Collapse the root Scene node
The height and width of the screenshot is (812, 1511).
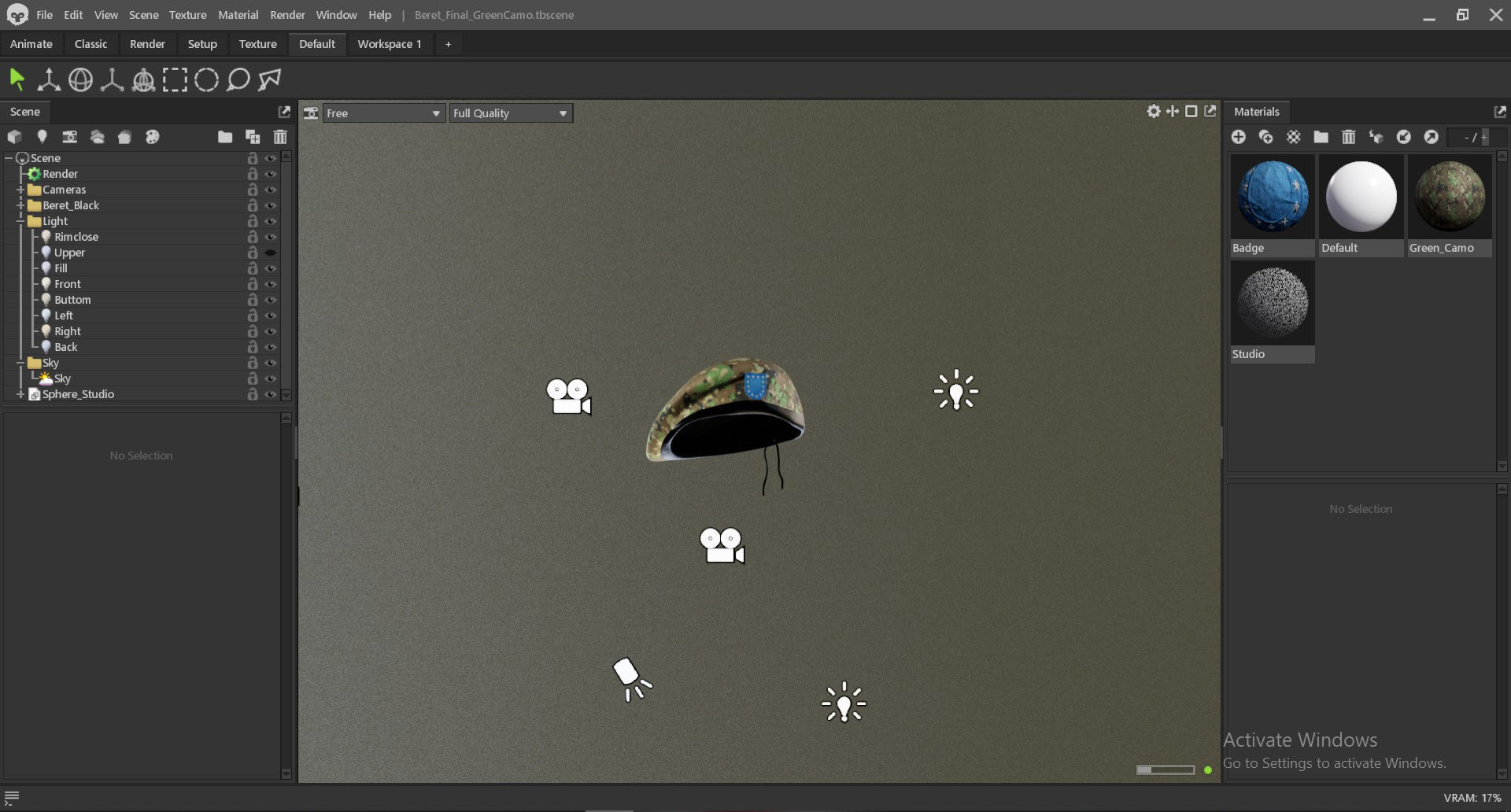pyautogui.click(x=9, y=158)
